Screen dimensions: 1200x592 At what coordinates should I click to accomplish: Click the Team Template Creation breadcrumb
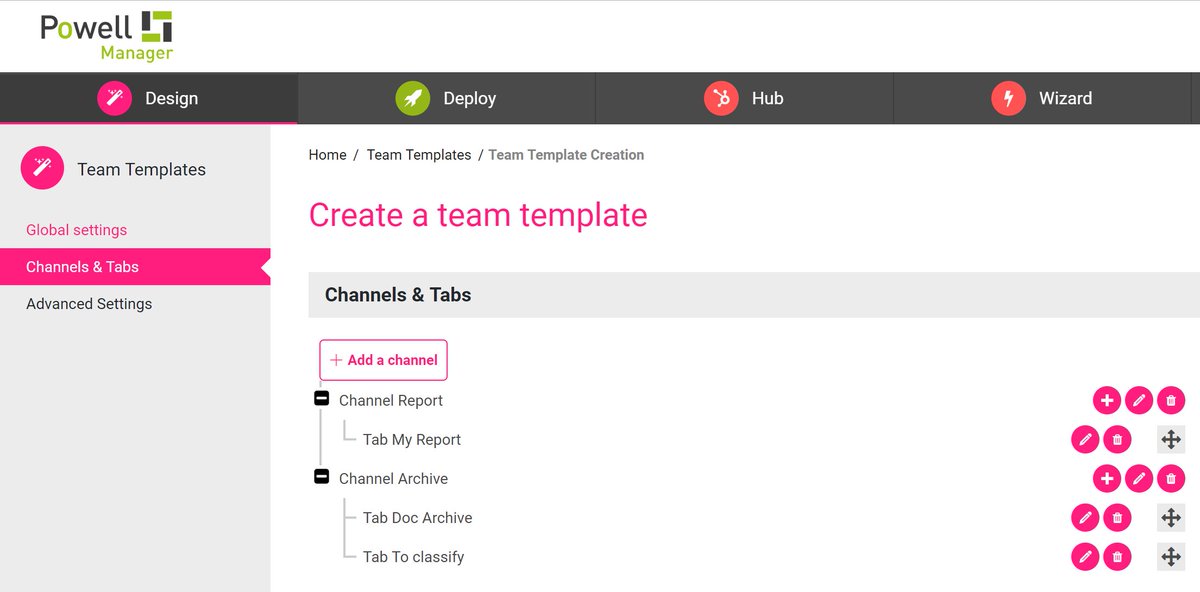(x=566, y=155)
